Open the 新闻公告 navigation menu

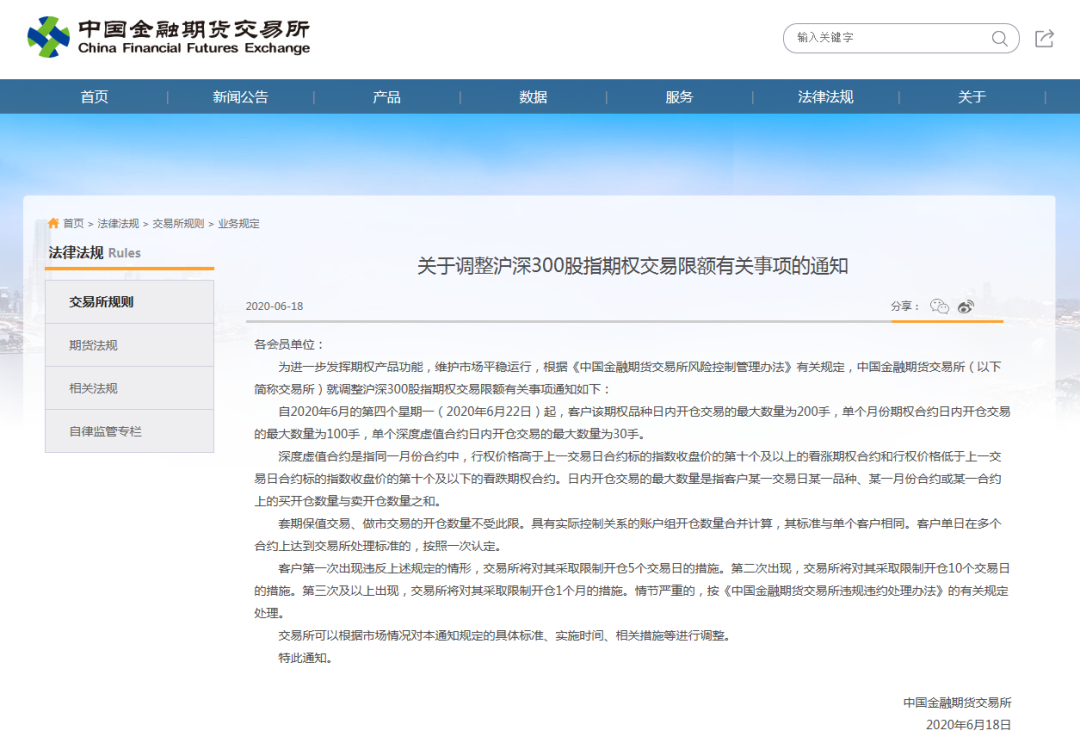pos(240,97)
